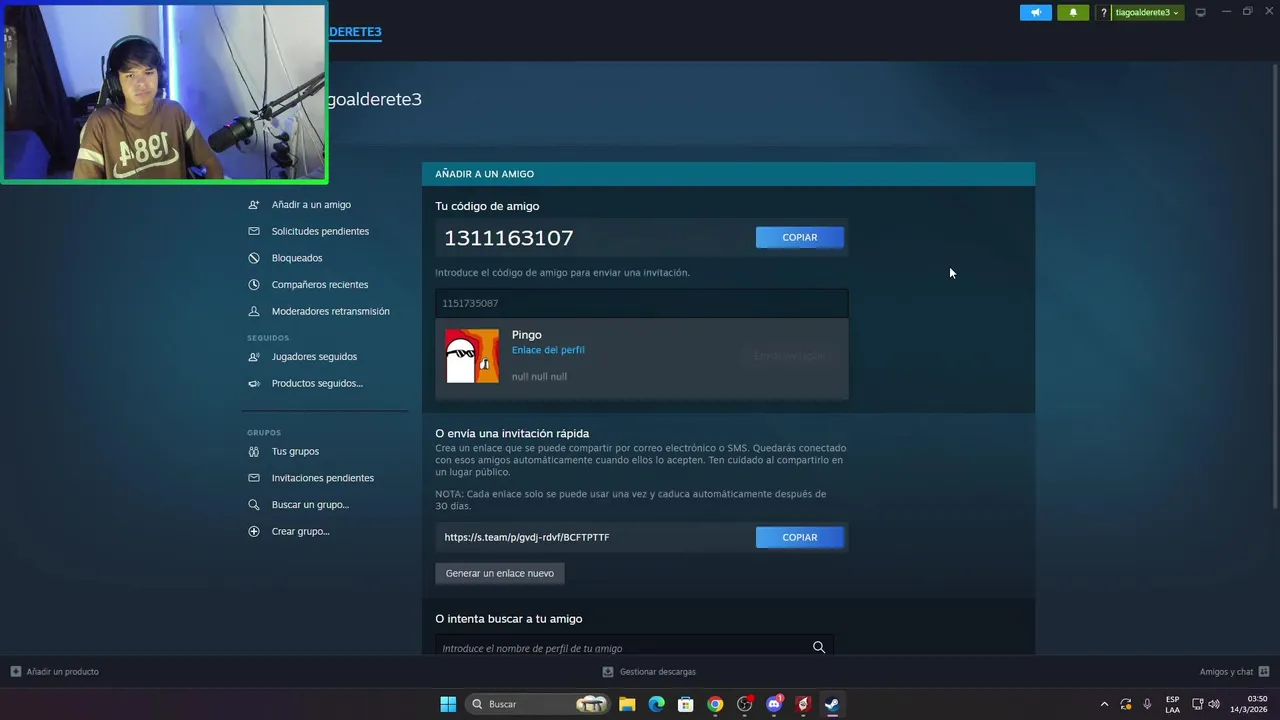
Task: Click Pingo's avatar thumbnail
Action: point(472,356)
